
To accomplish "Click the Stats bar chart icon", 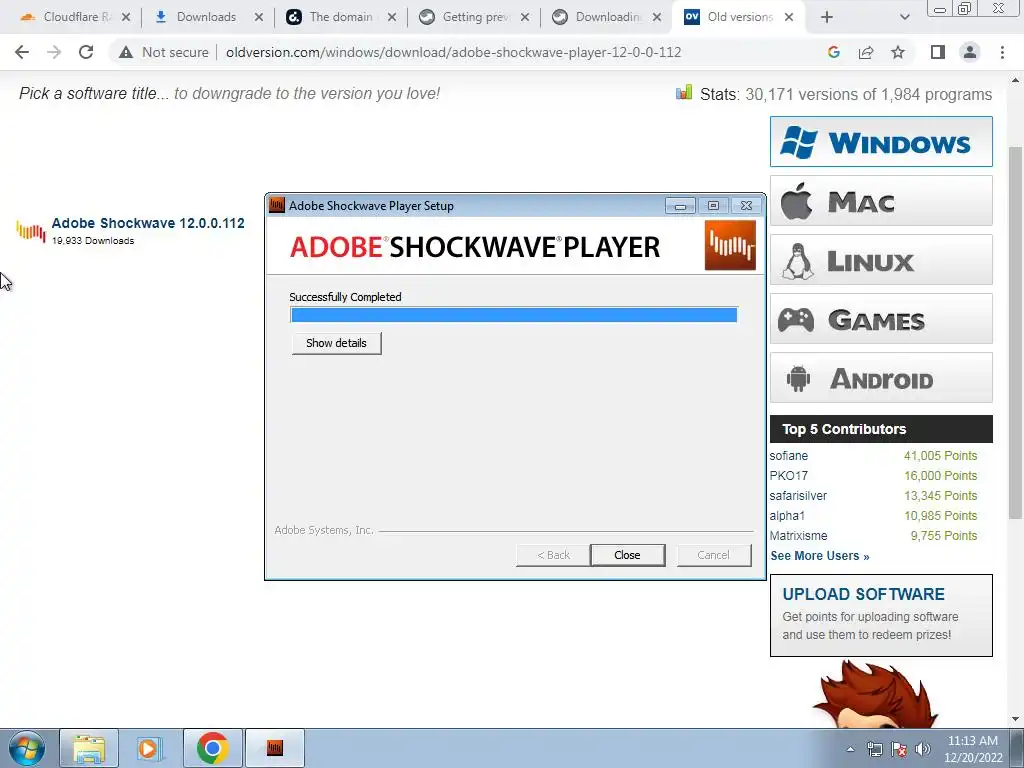I will click(x=684, y=93).
